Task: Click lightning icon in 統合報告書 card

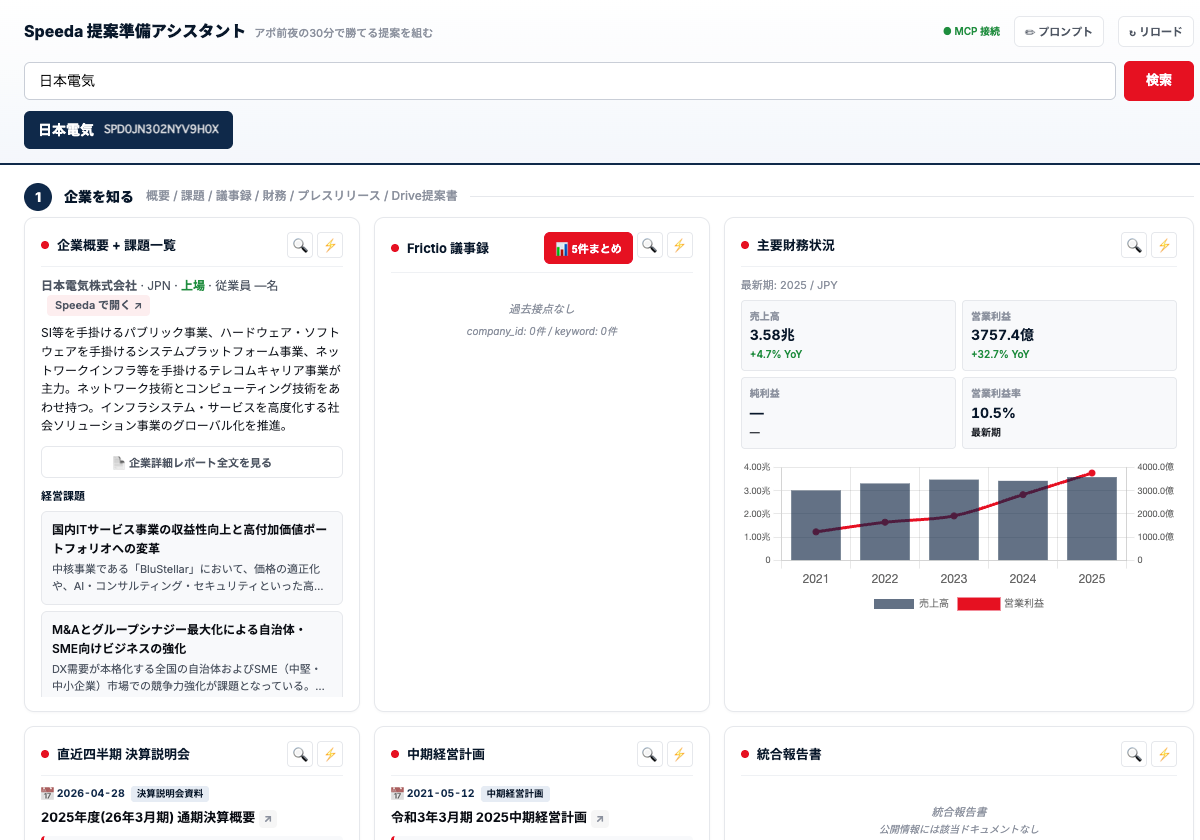Action: (1164, 754)
